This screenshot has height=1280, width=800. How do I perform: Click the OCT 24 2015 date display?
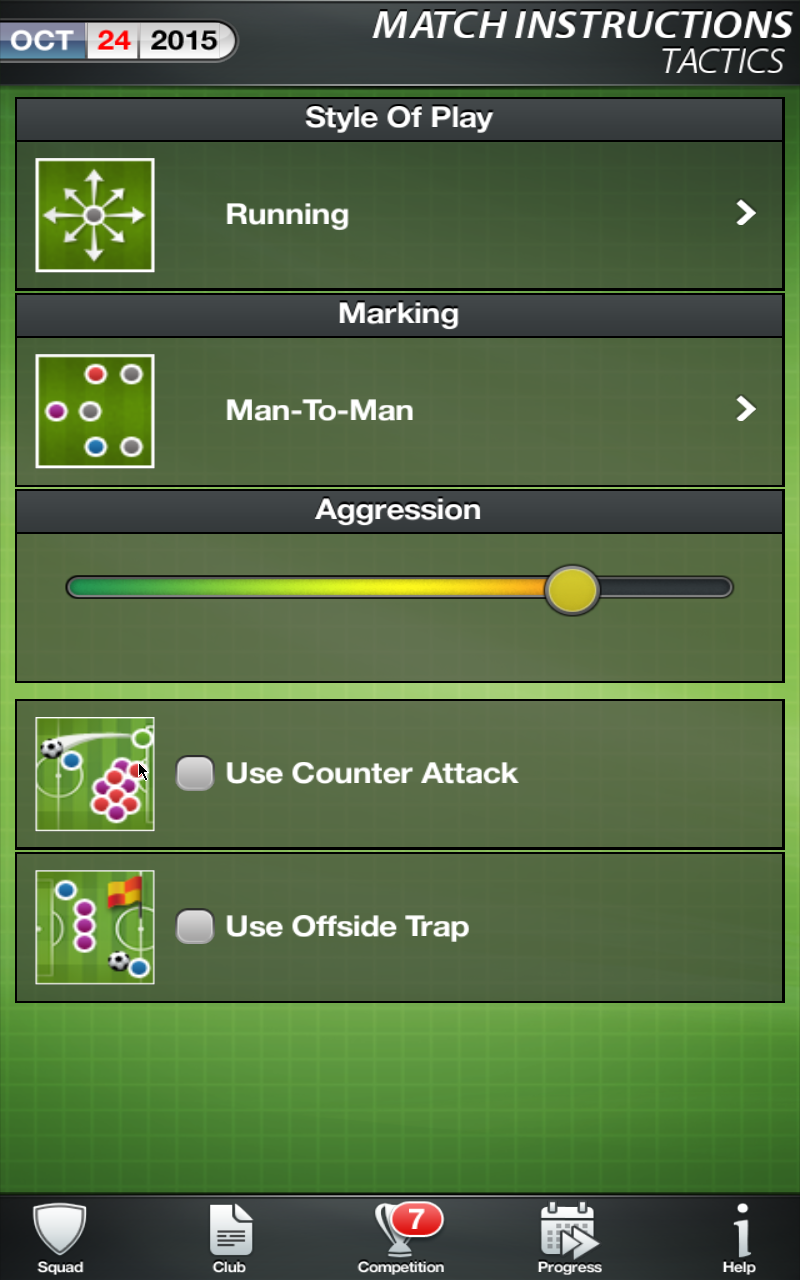[x=118, y=41]
